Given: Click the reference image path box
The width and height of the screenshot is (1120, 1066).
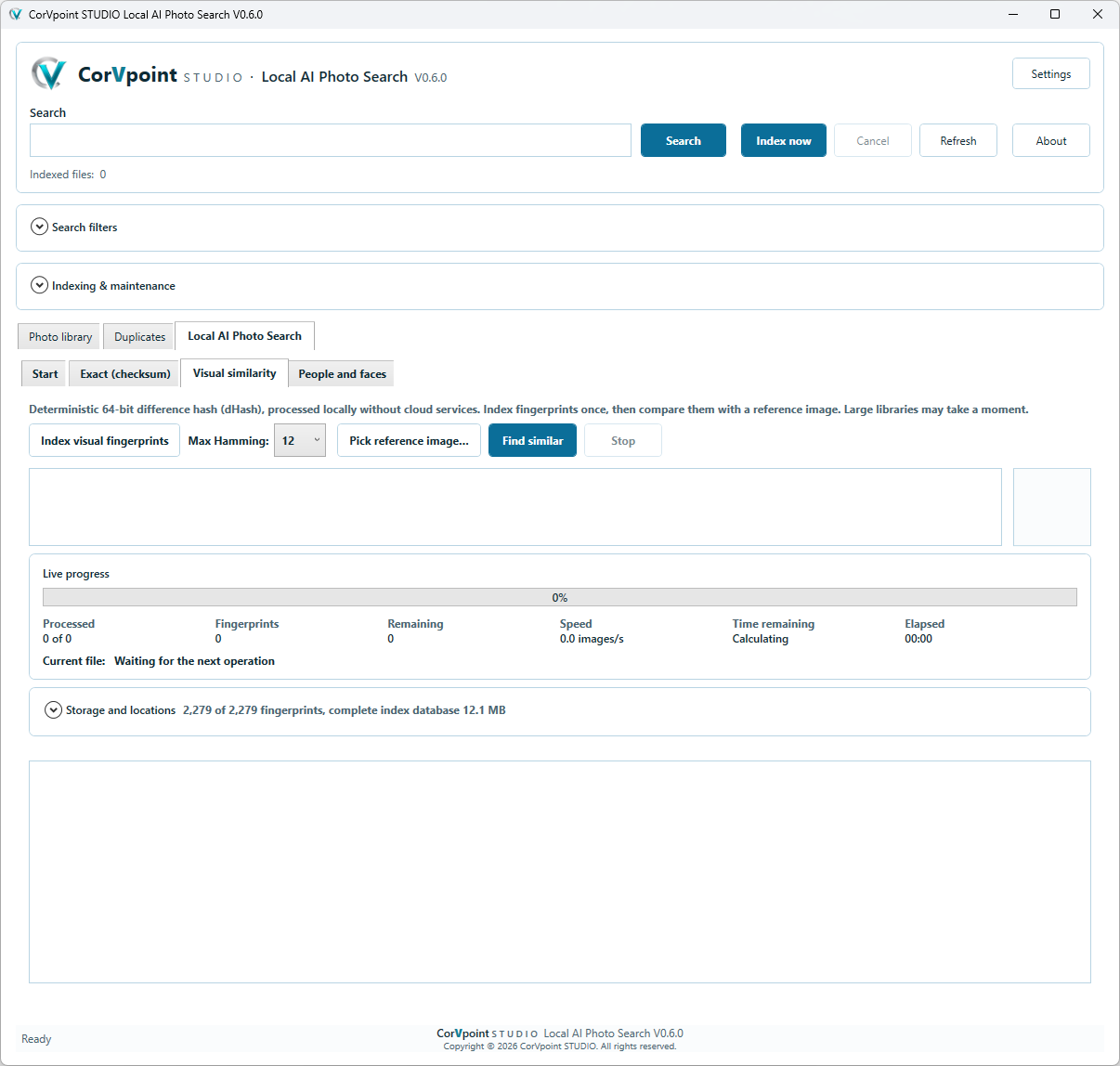Looking at the screenshot, I should [515, 507].
